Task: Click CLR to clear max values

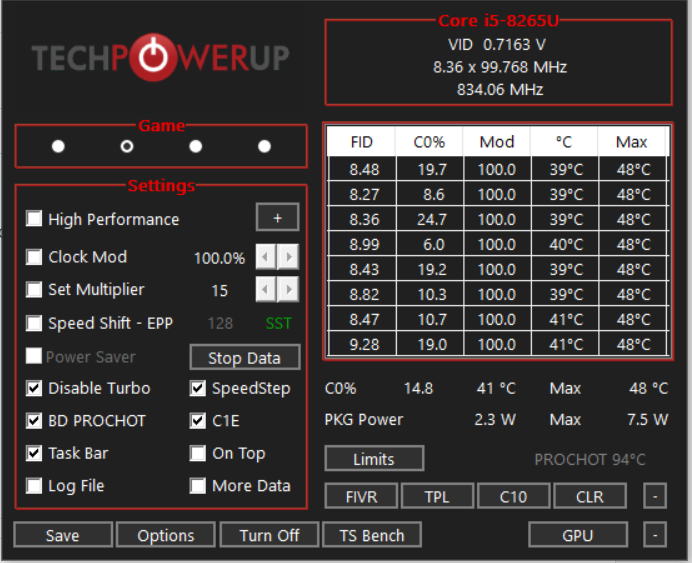Action: click(x=590, y=496)
